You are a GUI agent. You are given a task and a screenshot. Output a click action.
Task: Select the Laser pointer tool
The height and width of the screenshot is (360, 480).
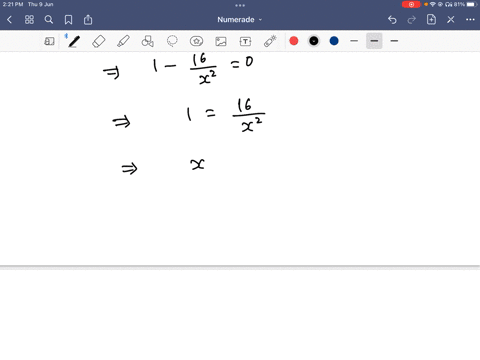coord(270,41)
